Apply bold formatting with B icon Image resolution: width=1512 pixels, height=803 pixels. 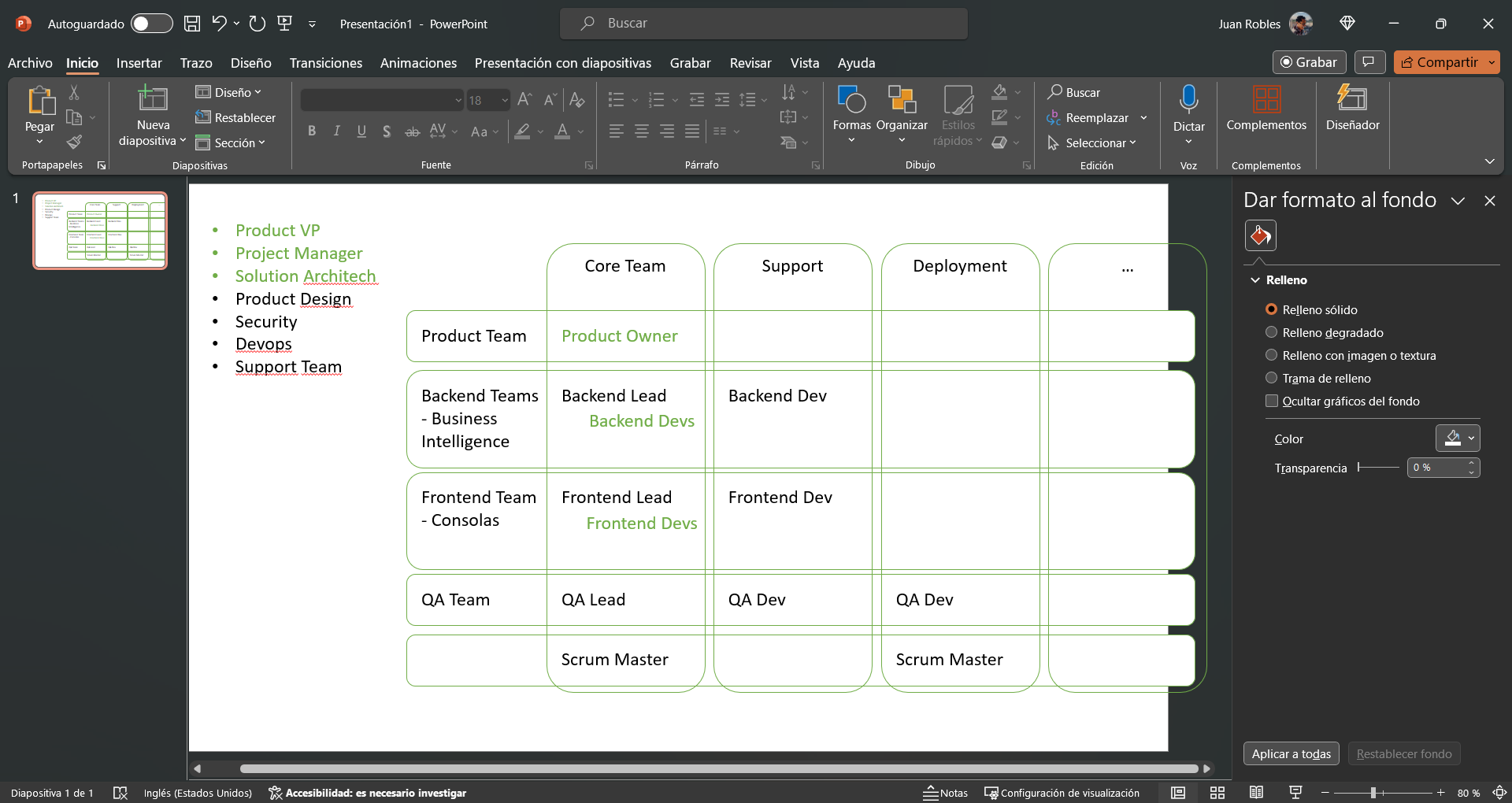[312, 131]
